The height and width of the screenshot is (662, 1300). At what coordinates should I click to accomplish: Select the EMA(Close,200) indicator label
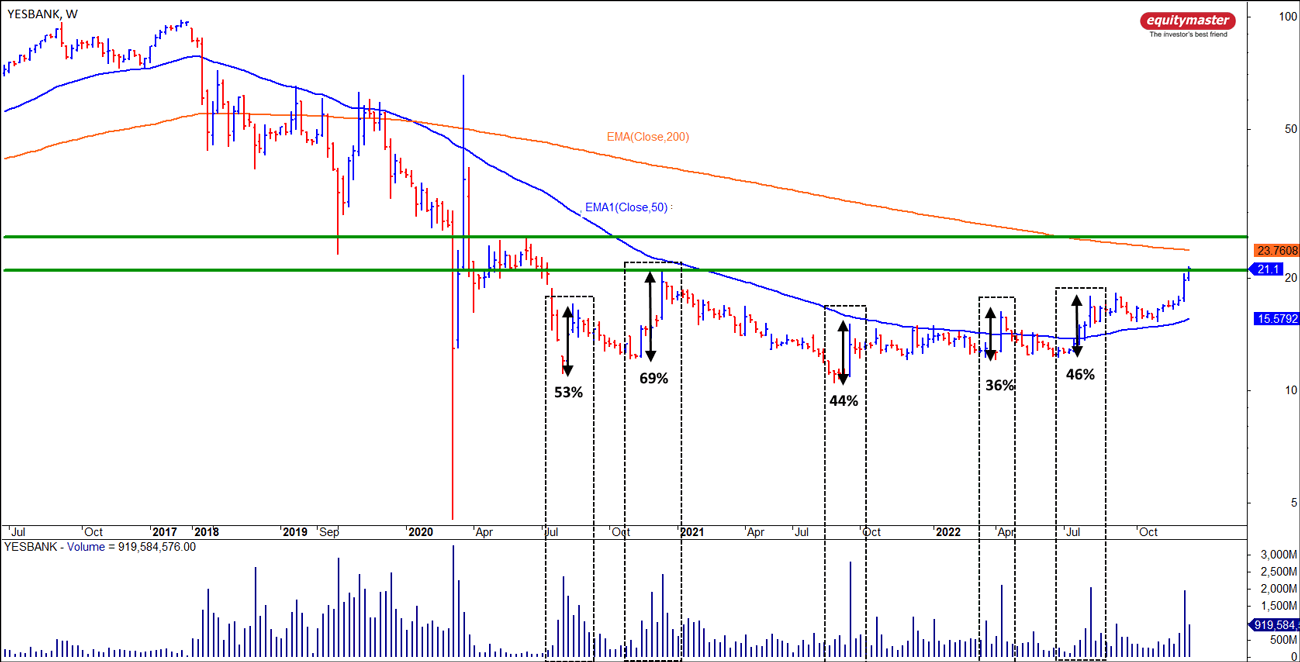coord(647,137)
